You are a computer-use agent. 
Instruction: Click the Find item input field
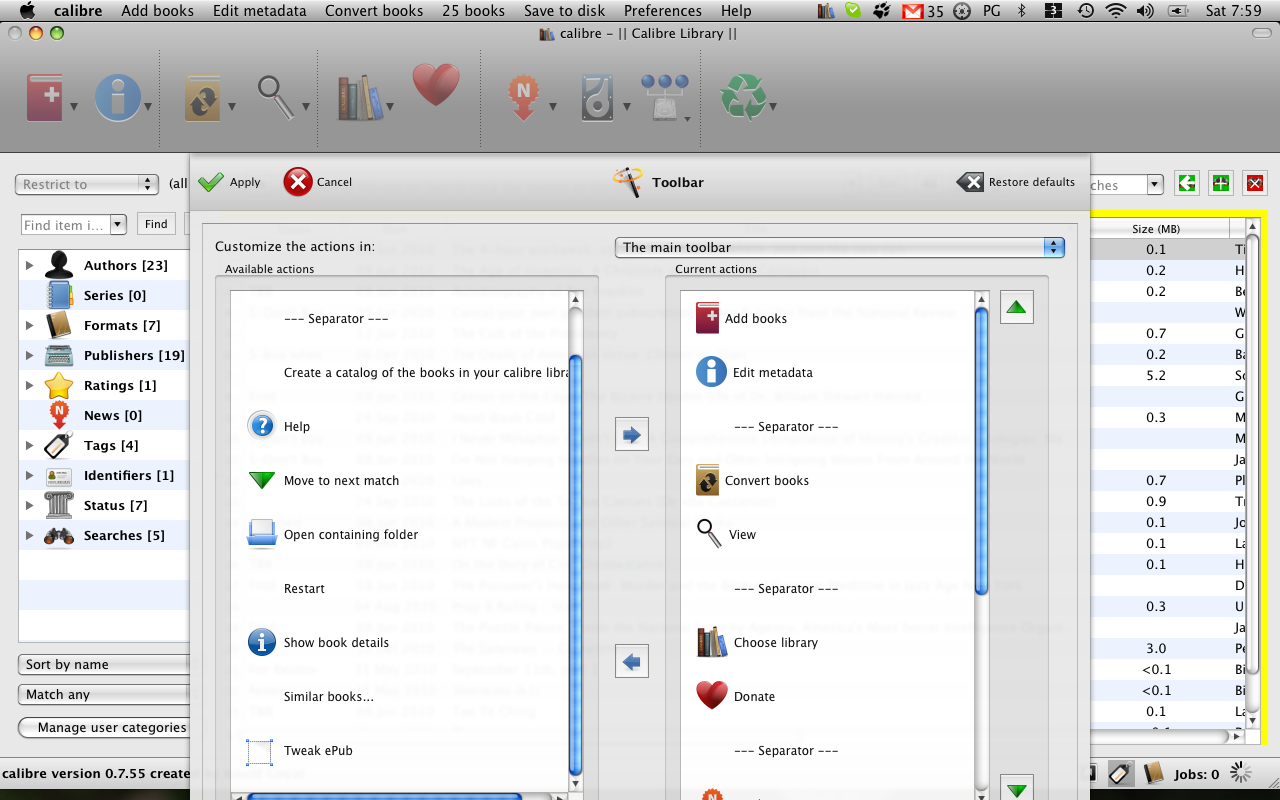click(66, 225)
